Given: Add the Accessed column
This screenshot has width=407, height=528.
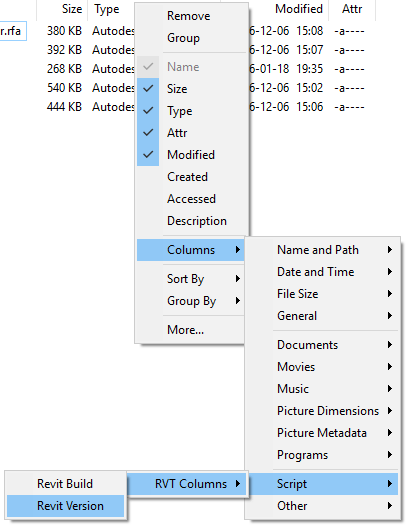Looking at the screenshot, I should tap(191, 199).
